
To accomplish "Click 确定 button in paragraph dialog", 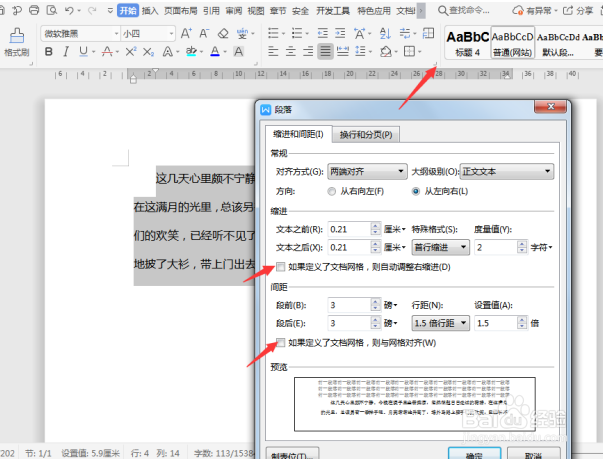I will (x=475, y=454).
